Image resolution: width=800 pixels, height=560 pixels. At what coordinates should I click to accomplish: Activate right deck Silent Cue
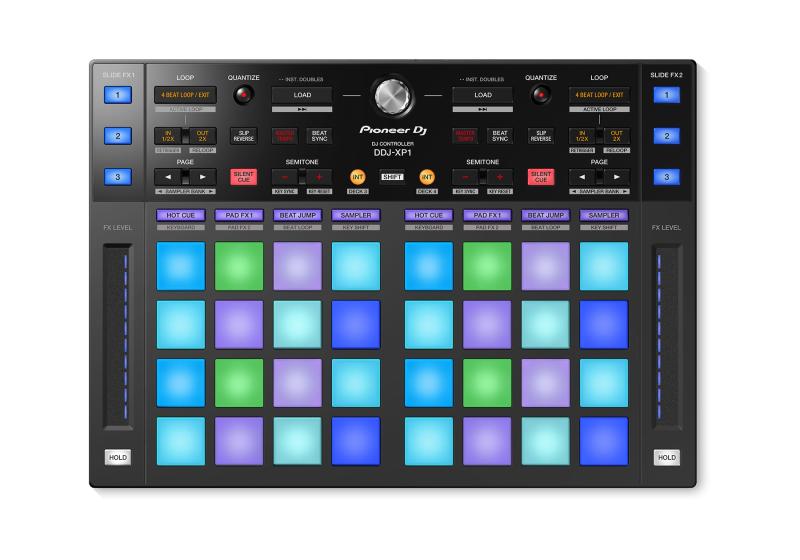541,177
